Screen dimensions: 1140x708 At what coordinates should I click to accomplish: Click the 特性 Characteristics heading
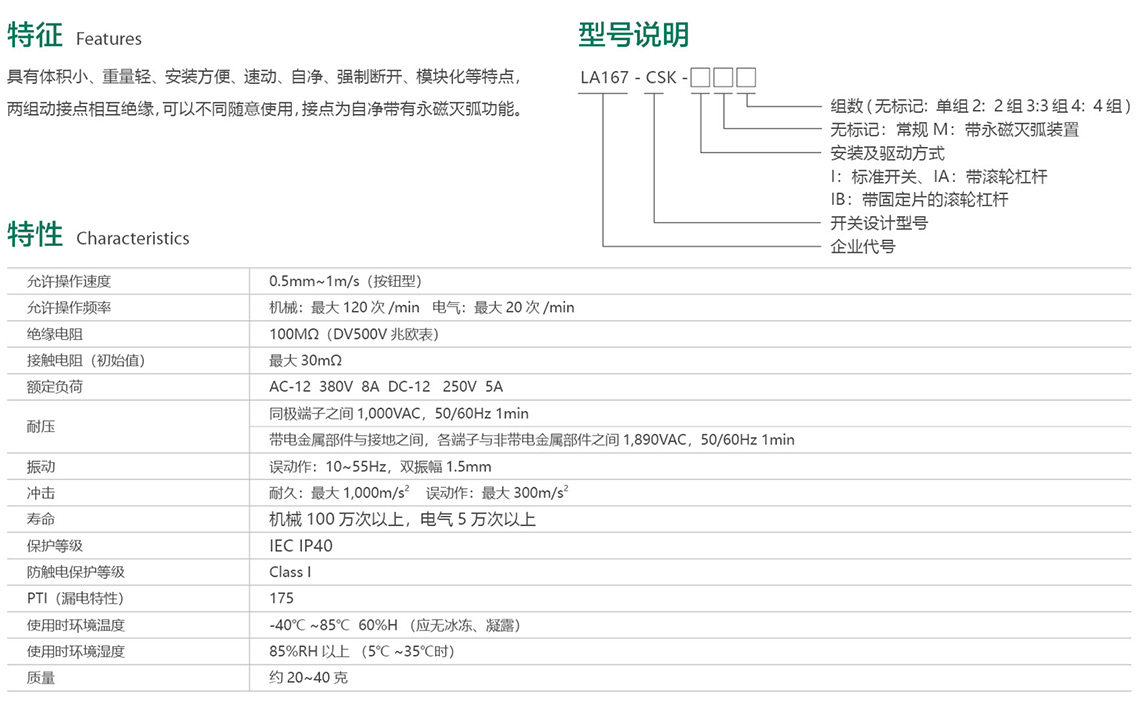[x=98, y=236]
